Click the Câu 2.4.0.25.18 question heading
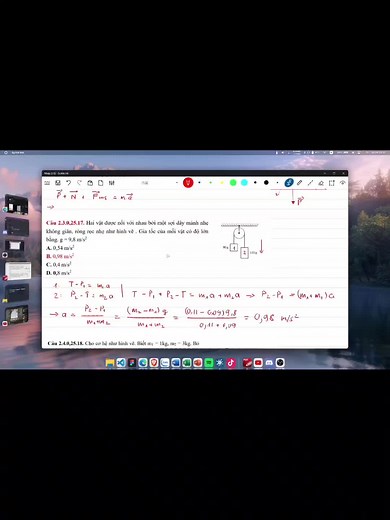This screenshot has width=390, height=520. pos(65,343)
